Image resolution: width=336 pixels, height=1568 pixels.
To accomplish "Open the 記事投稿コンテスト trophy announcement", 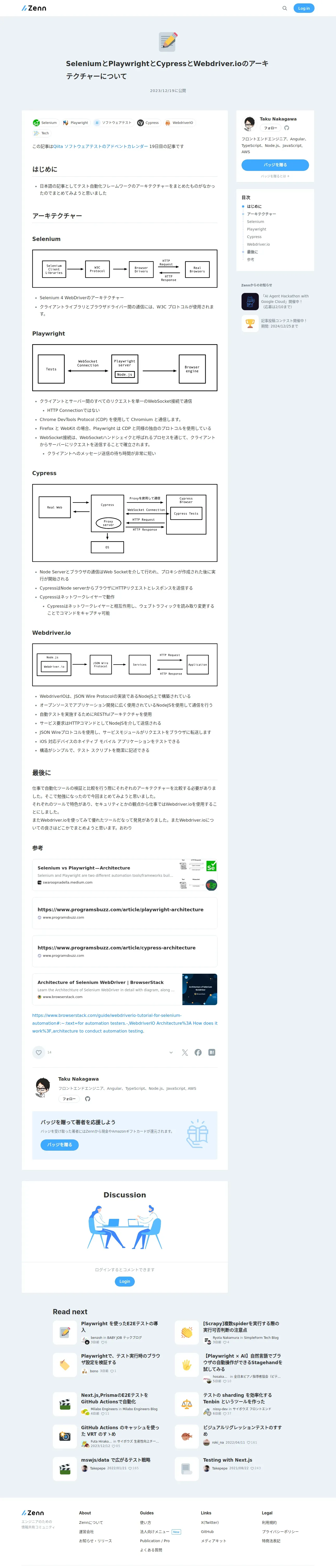I will click(x=250, y=323).
